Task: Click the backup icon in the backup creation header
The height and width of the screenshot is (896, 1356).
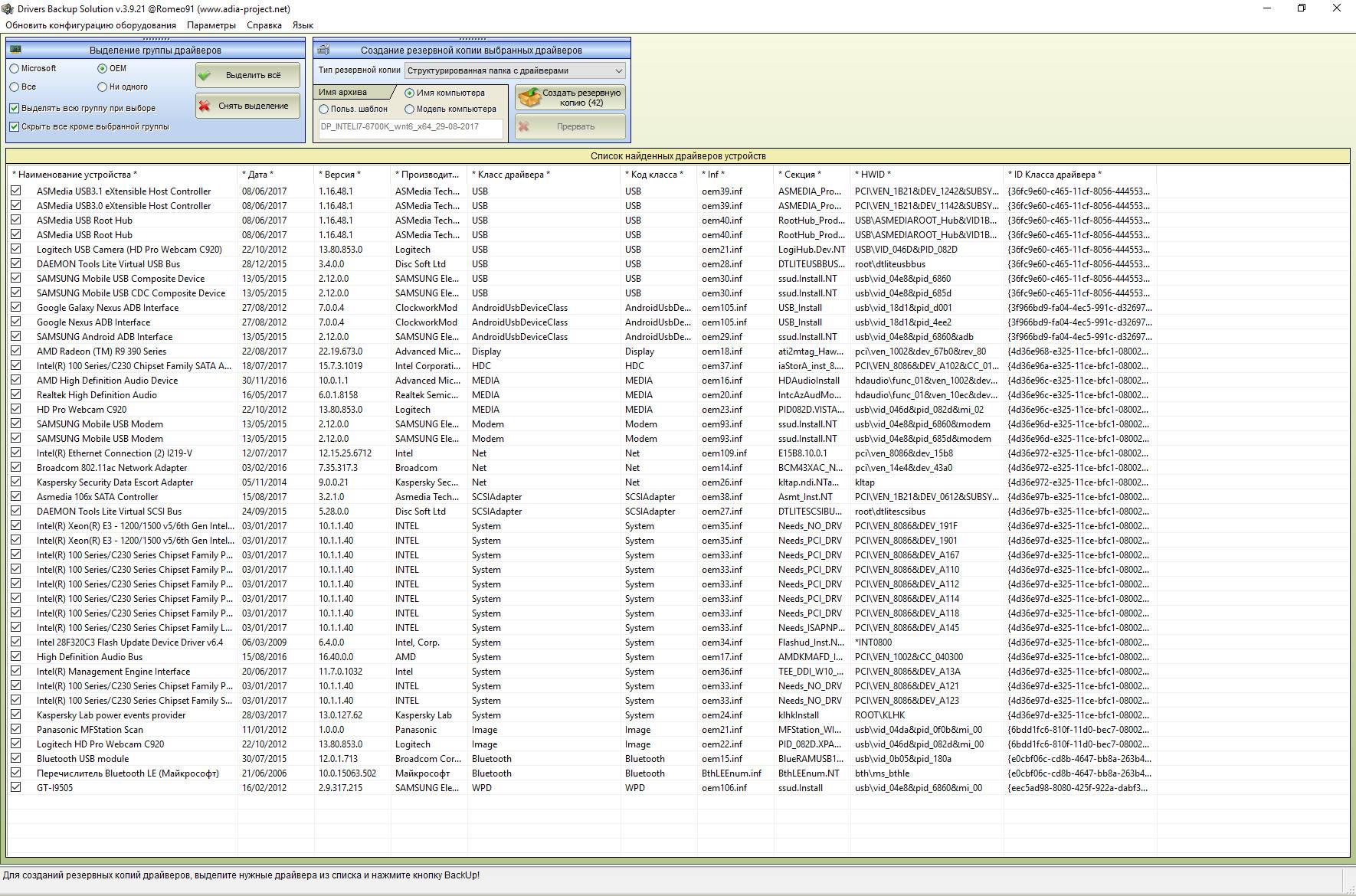Action: coord(324,50)
